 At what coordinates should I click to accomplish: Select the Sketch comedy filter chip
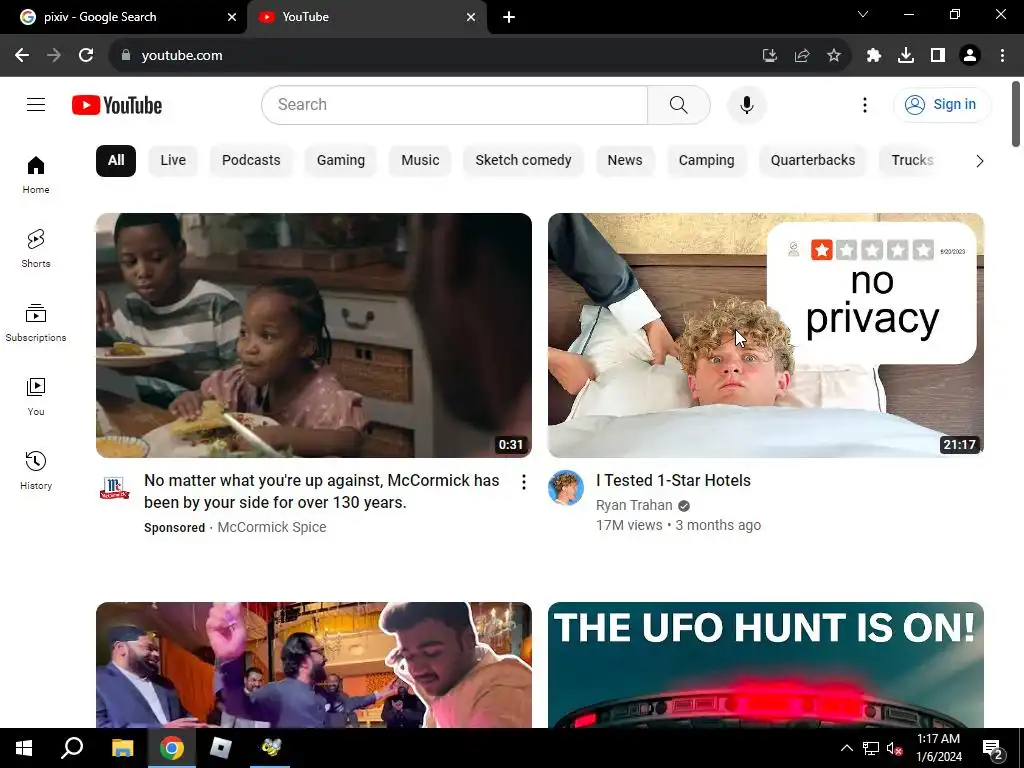click(523, 161)
